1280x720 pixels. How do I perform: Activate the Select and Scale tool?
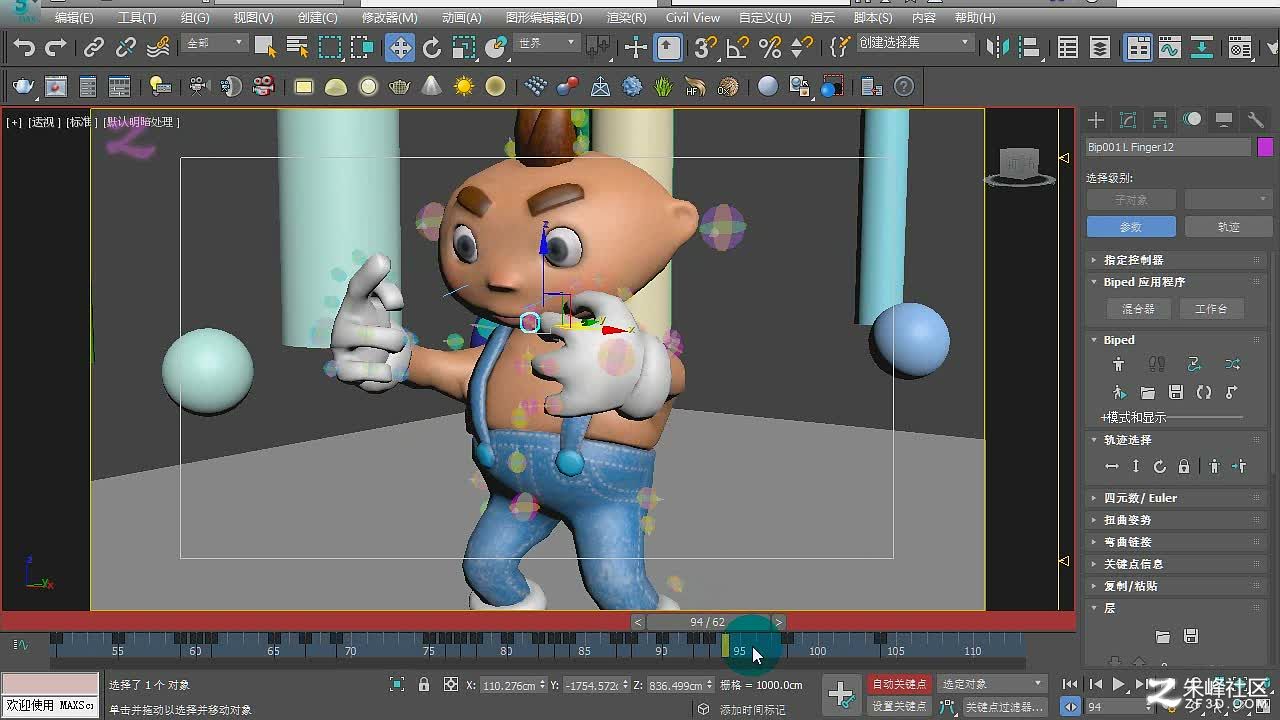coord(464,47)
